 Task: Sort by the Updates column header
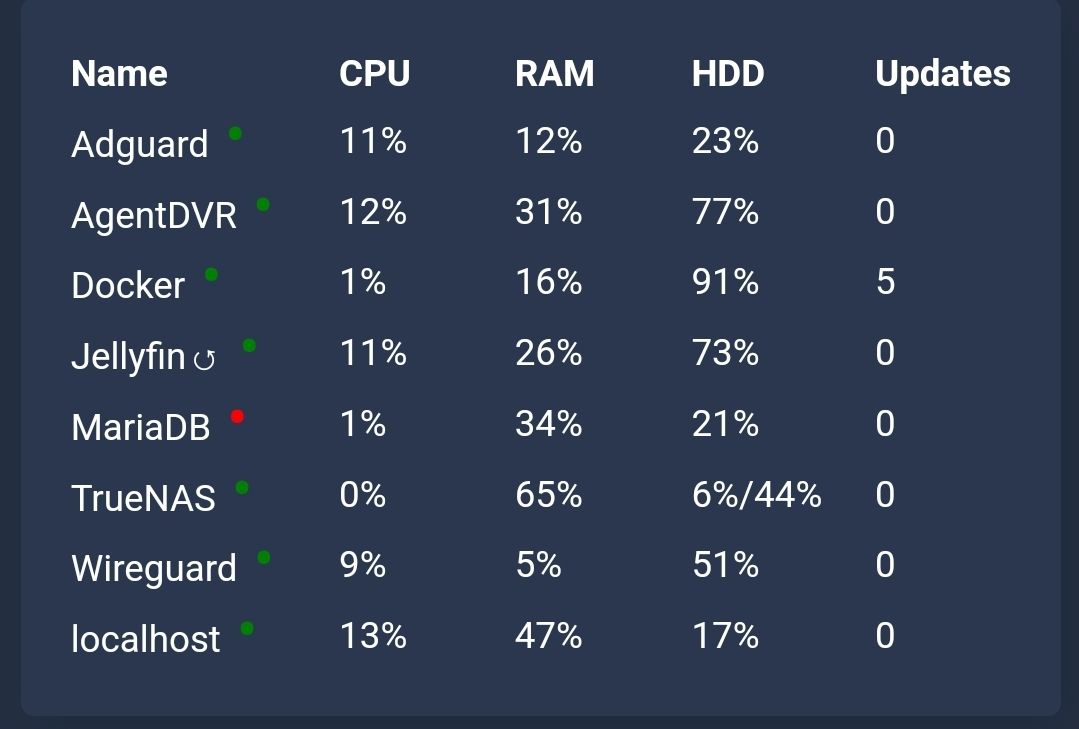click(942, 74)
